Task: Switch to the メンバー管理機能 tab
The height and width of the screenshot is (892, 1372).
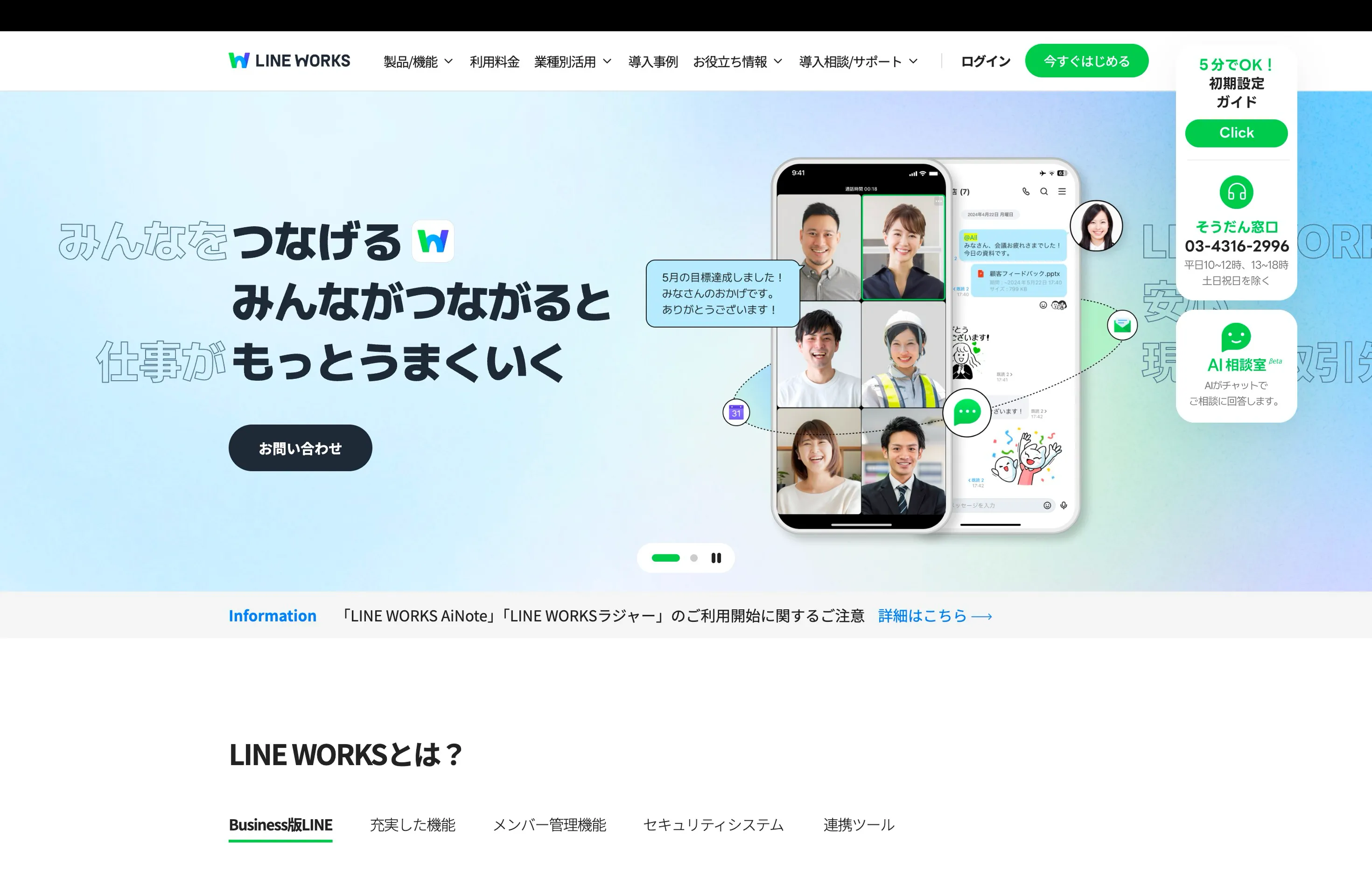Action: point(550,825)
